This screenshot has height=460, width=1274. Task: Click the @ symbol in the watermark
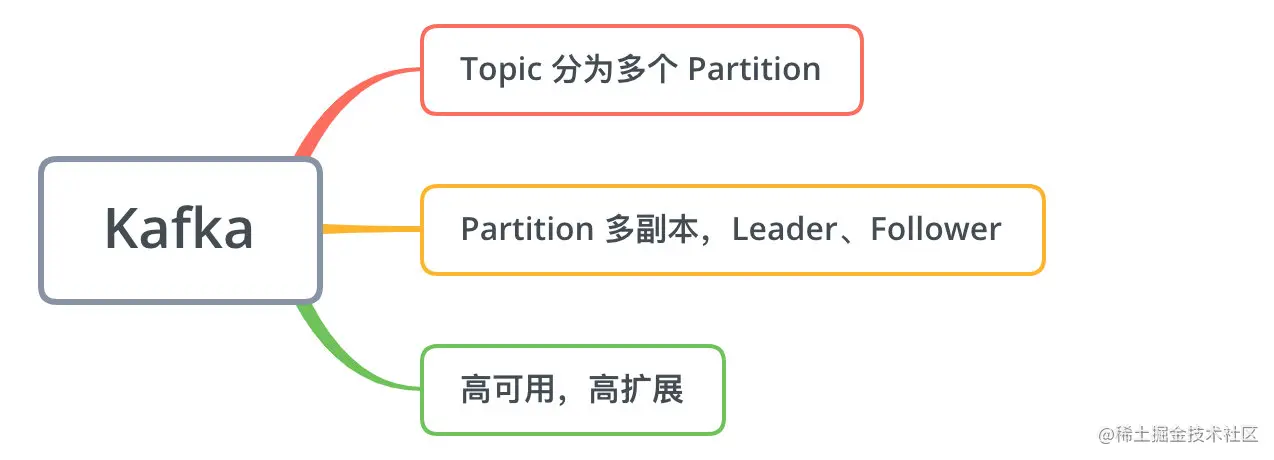pos(1107,436)
